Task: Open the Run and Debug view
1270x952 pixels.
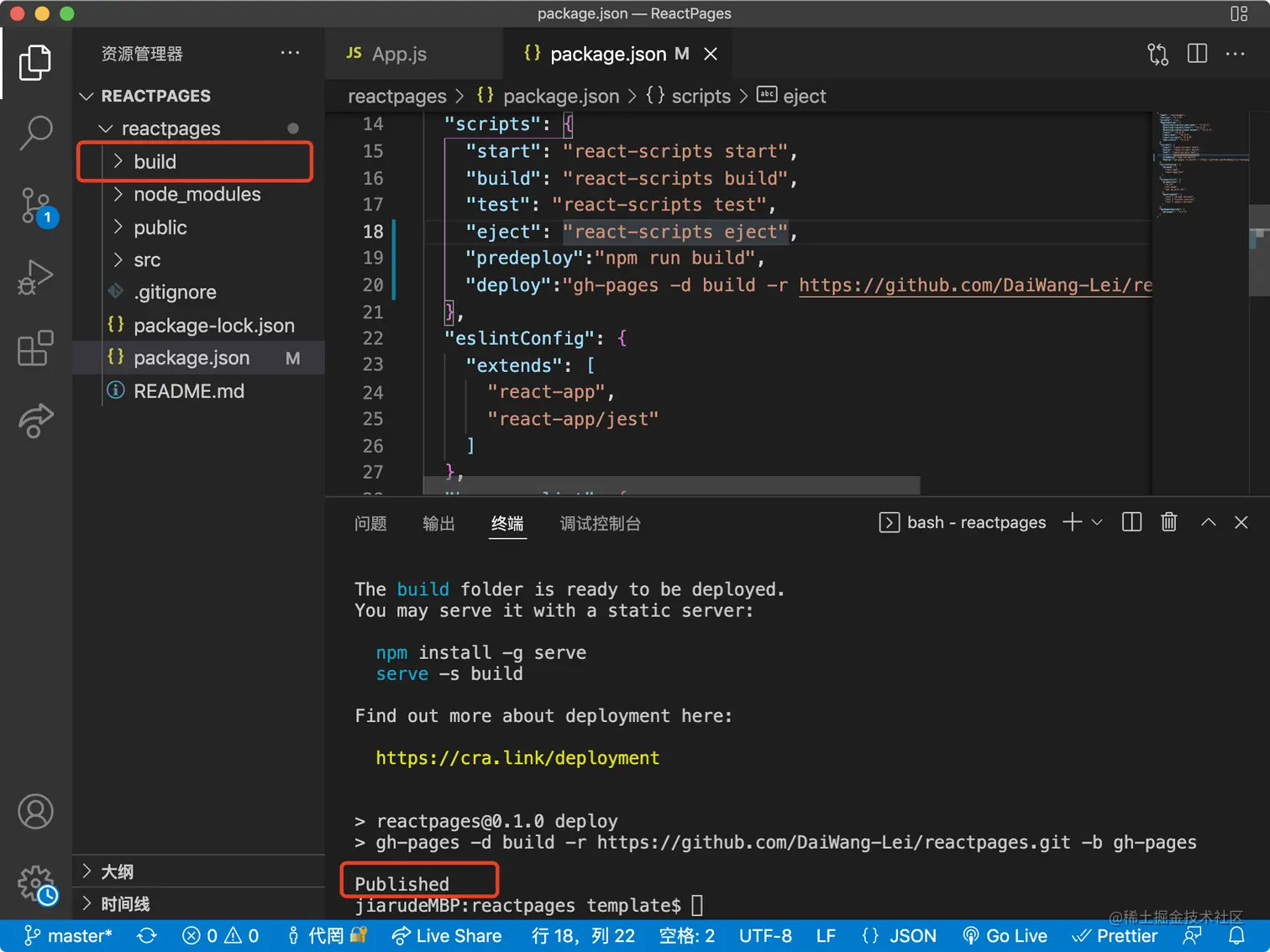Action: pos(35,277)
